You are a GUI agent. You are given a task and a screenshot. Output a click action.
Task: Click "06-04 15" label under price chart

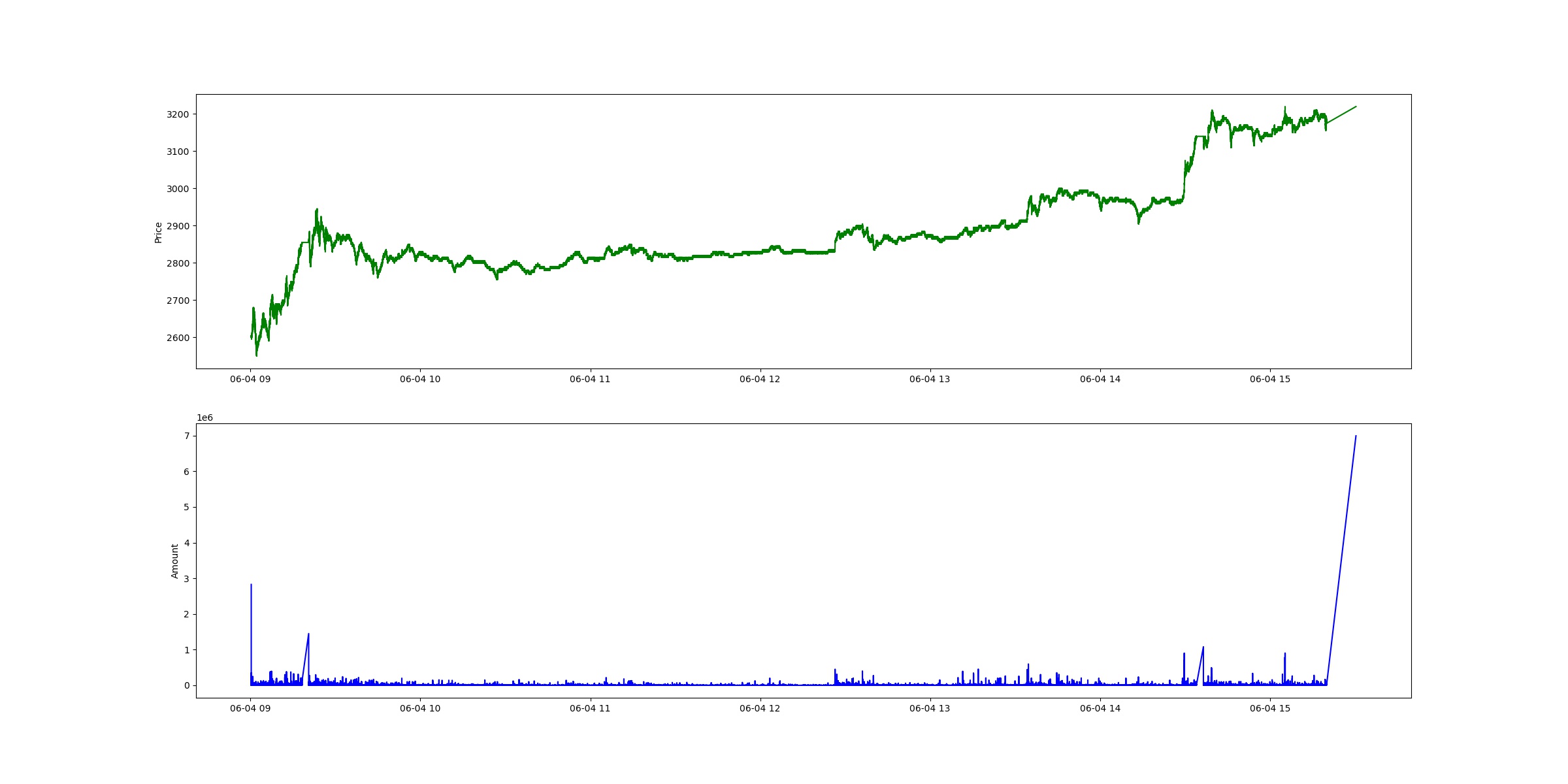[x=1270, y=379]
